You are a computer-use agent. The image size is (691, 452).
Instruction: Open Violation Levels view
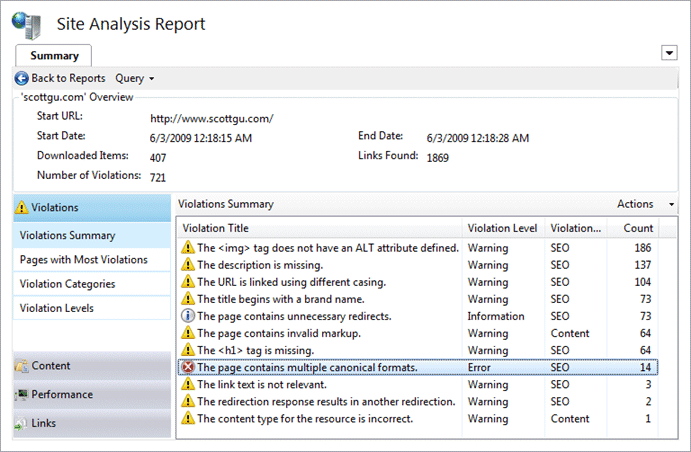click(x=92, y=308)
